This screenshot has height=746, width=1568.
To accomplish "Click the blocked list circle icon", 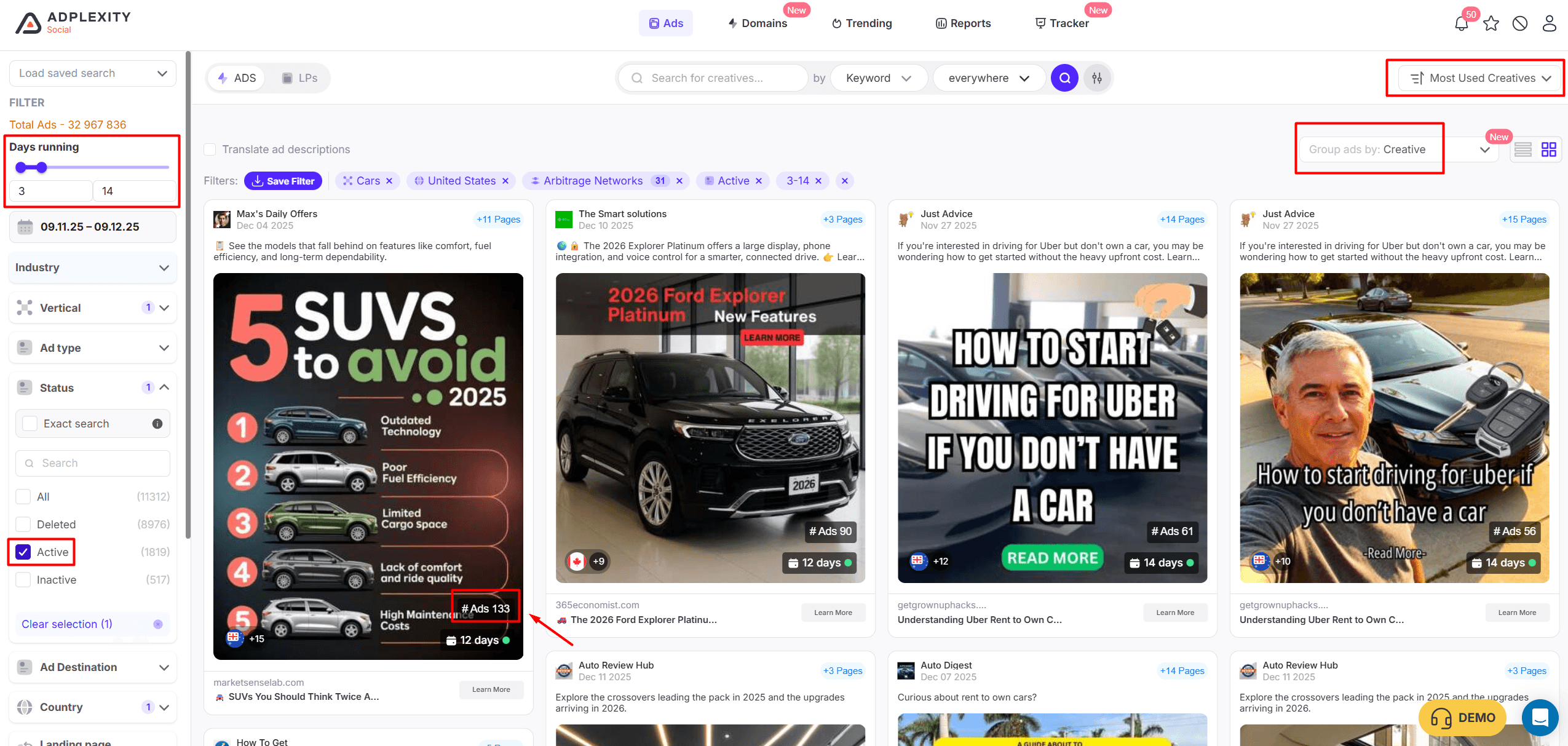I will (1519, 24).
